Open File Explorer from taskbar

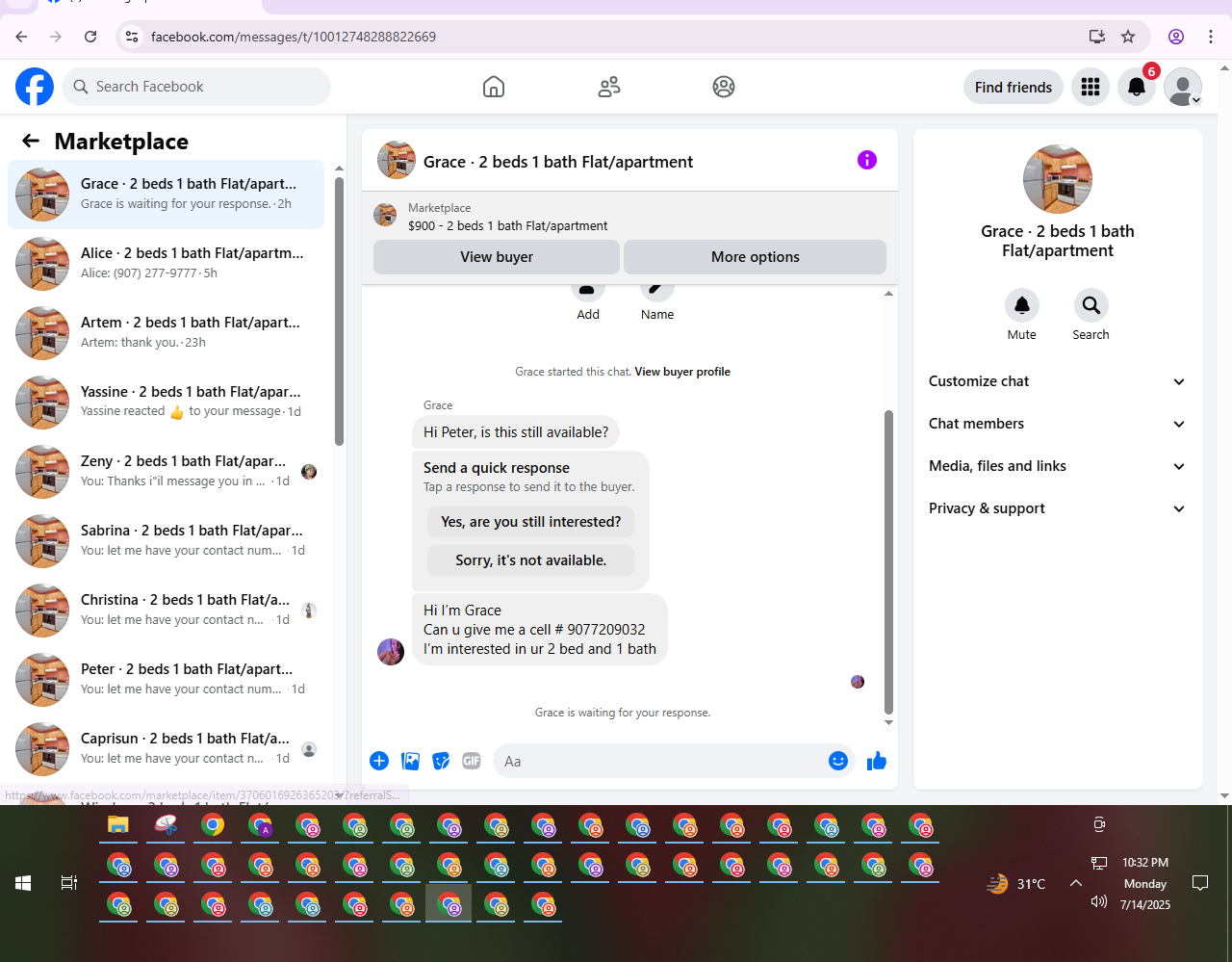click(117, 825)
